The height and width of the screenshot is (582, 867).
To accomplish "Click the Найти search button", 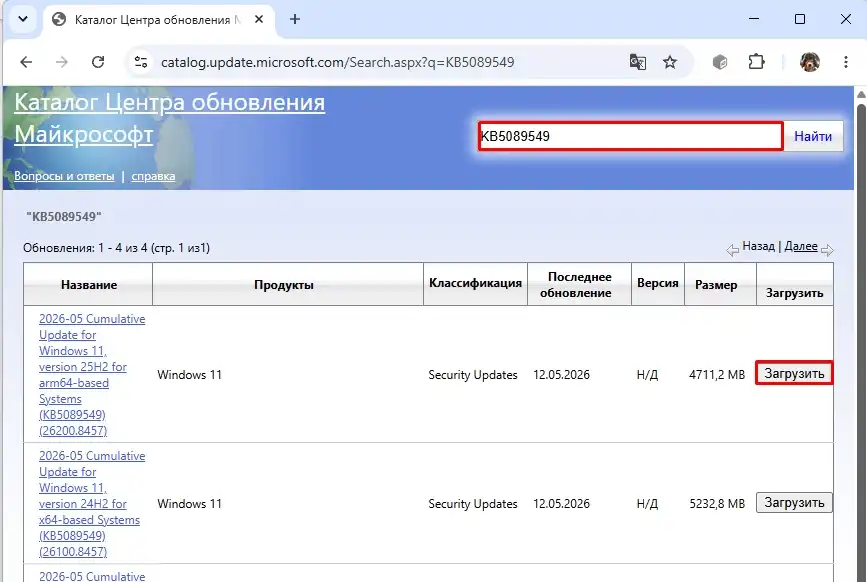I will pyautogui.click(x=813, y=136).
